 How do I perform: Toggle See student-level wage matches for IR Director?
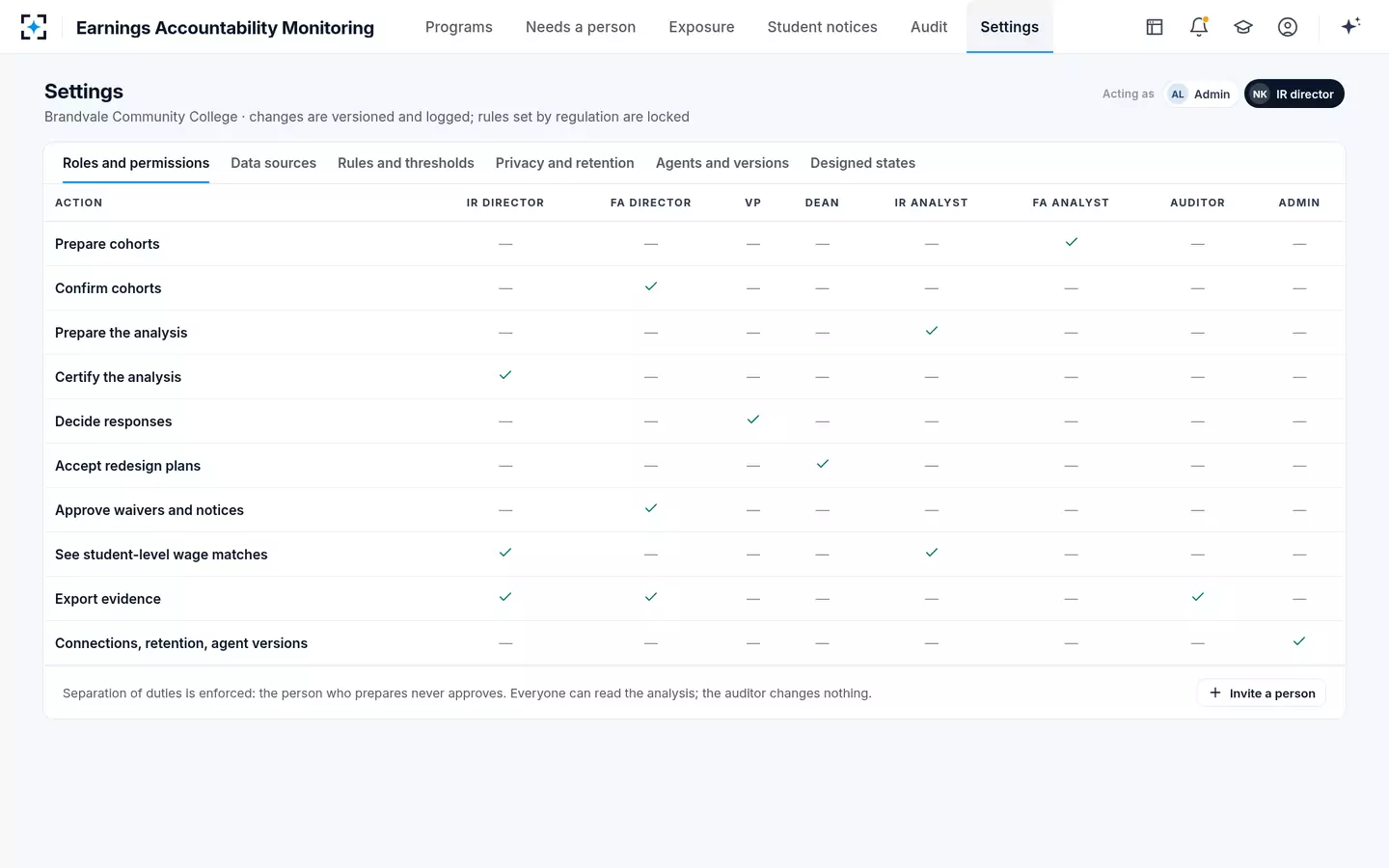(x=505, y=553)
